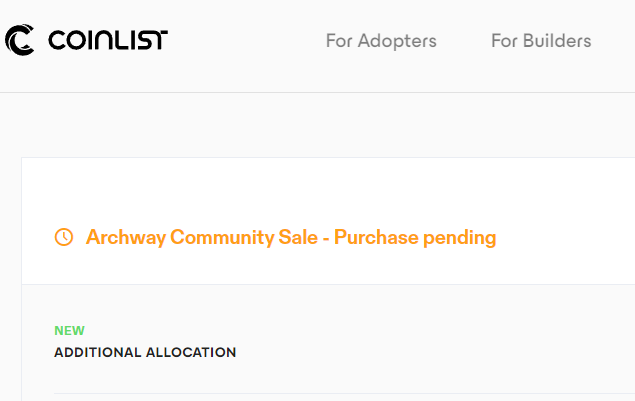Image resolution: width=635 pixels, height=401 pixels.
Task: Click the green NEW badge
Action: coord(69,331)
